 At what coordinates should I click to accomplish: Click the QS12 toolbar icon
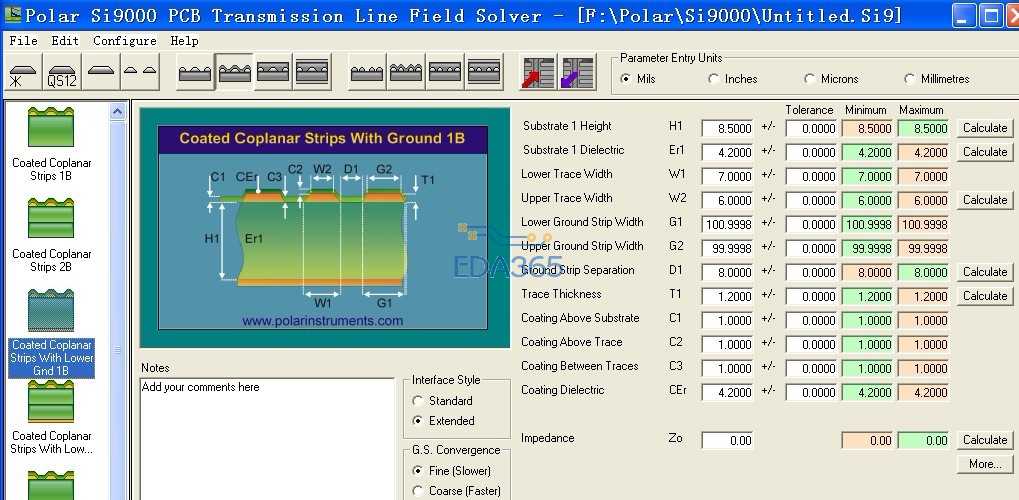(x=62, y=72)
